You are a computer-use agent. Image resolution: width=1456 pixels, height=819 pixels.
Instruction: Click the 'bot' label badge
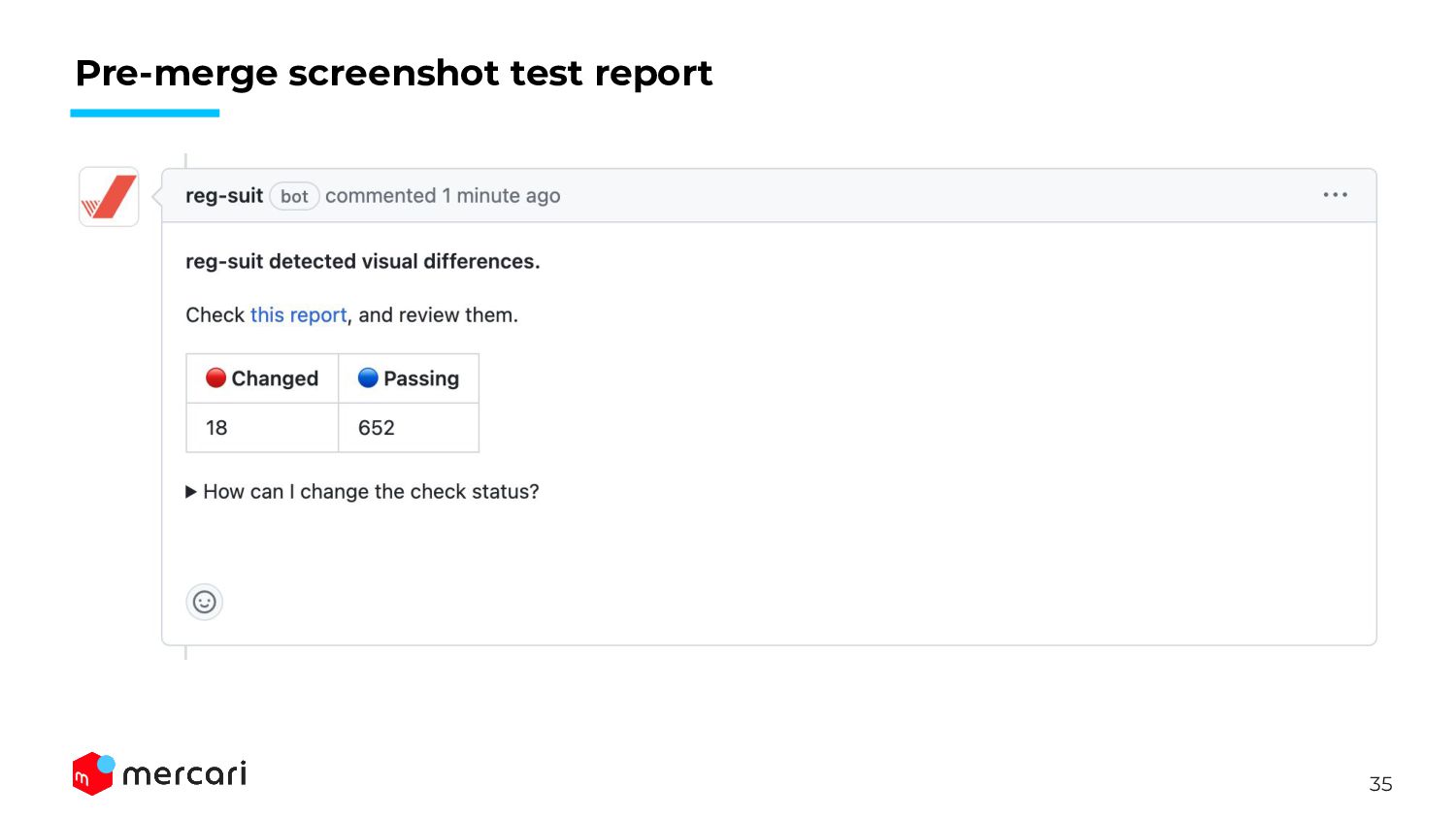[294, 196]
